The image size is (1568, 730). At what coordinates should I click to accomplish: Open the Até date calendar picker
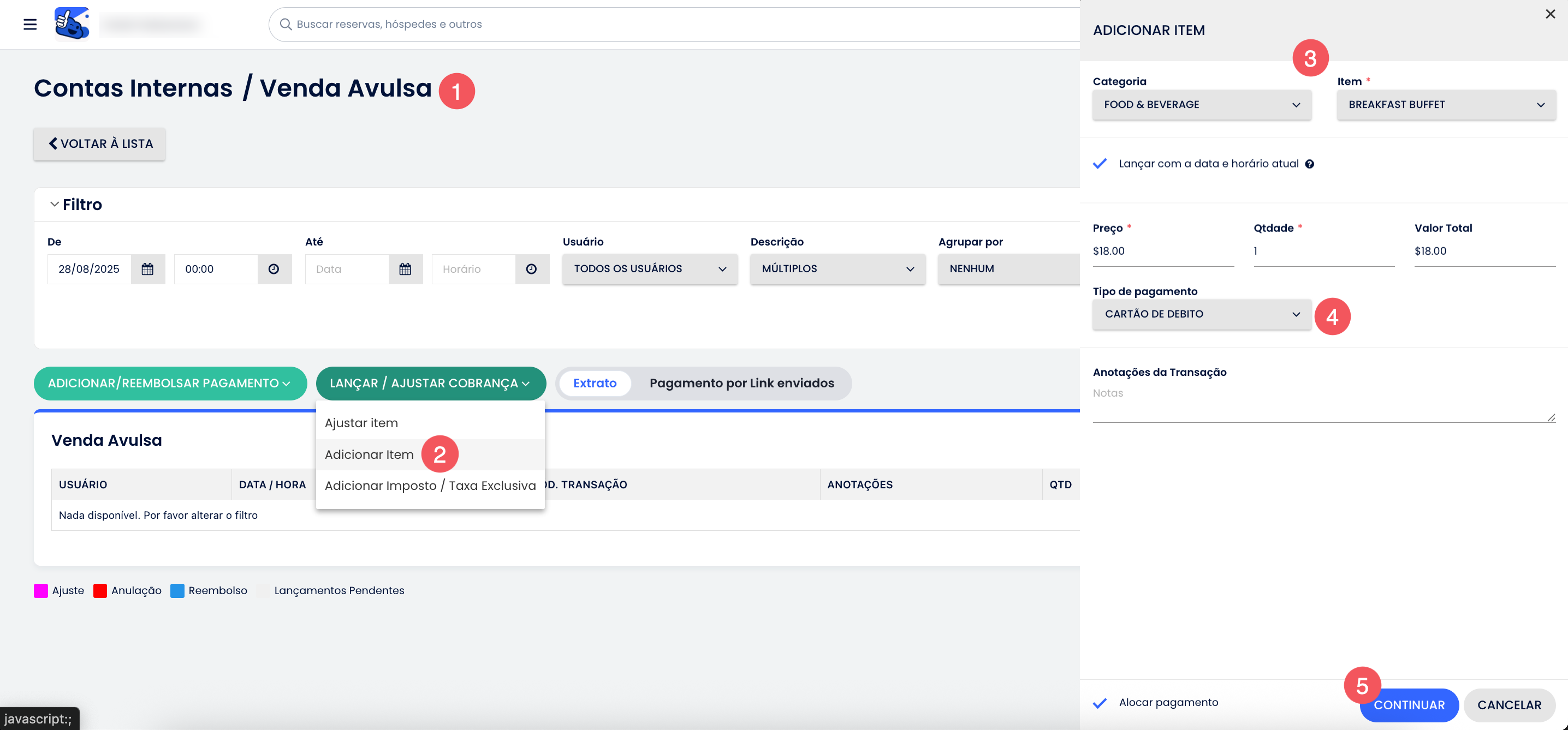[x=406, y=269]
